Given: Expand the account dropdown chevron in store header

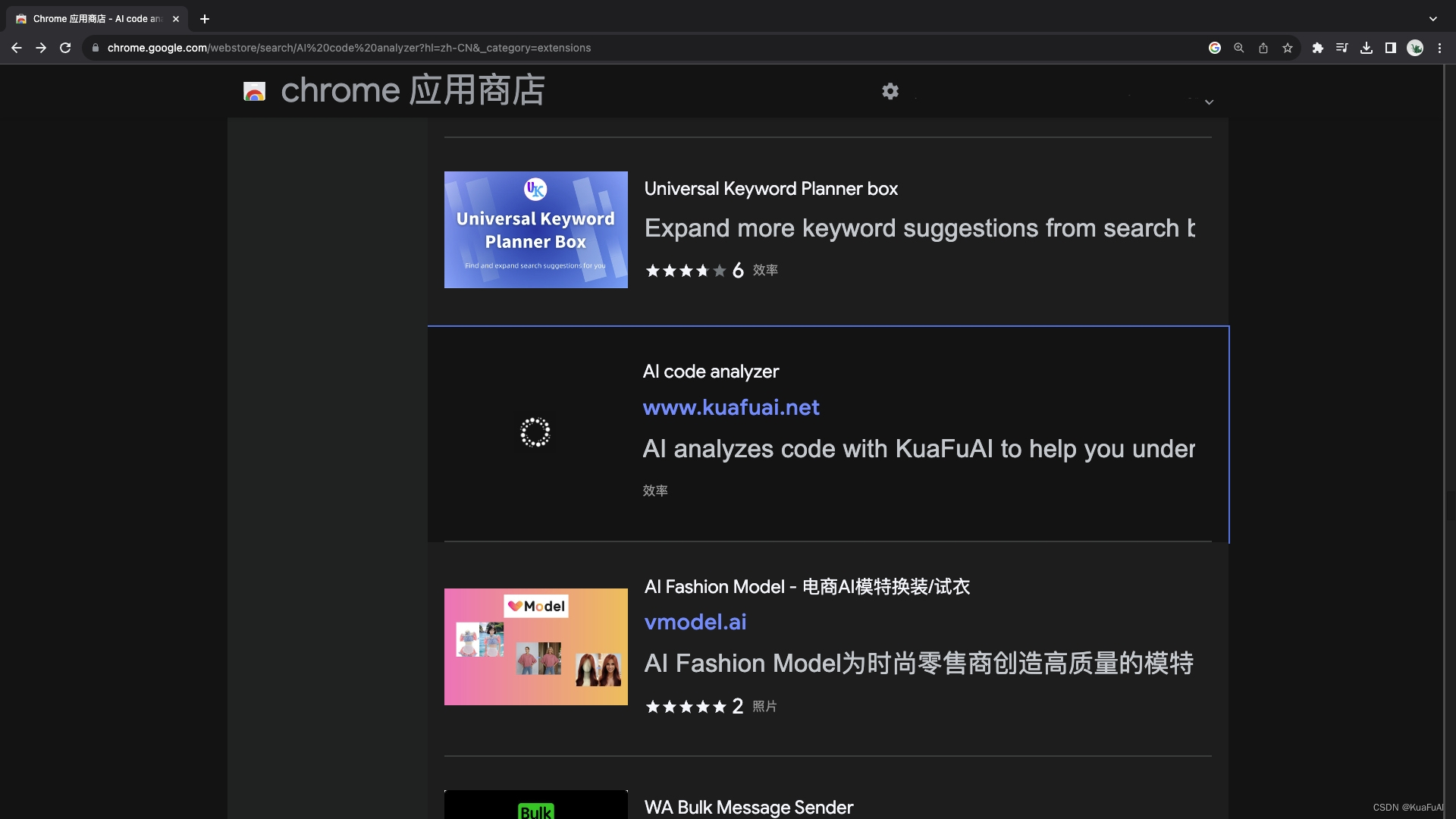Looking at the screenshot, I should tap(1210, 102).
